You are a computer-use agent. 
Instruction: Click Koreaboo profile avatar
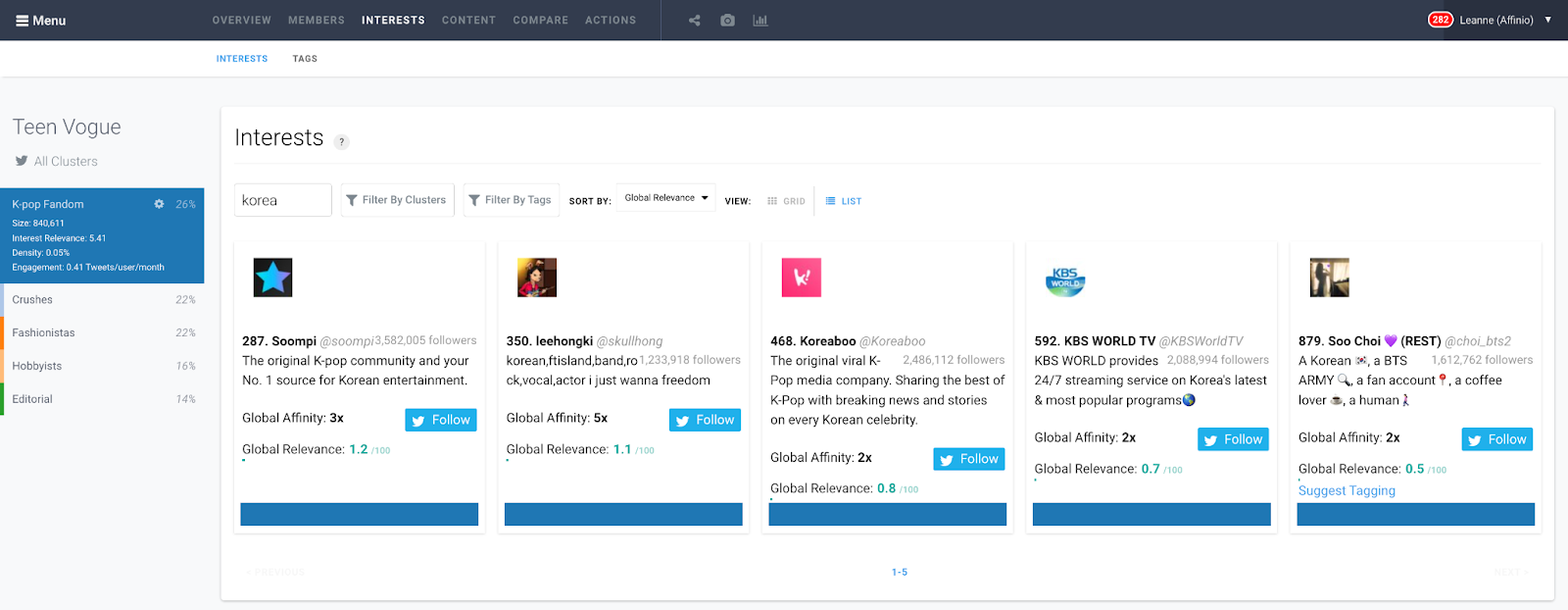click(801, 278)
